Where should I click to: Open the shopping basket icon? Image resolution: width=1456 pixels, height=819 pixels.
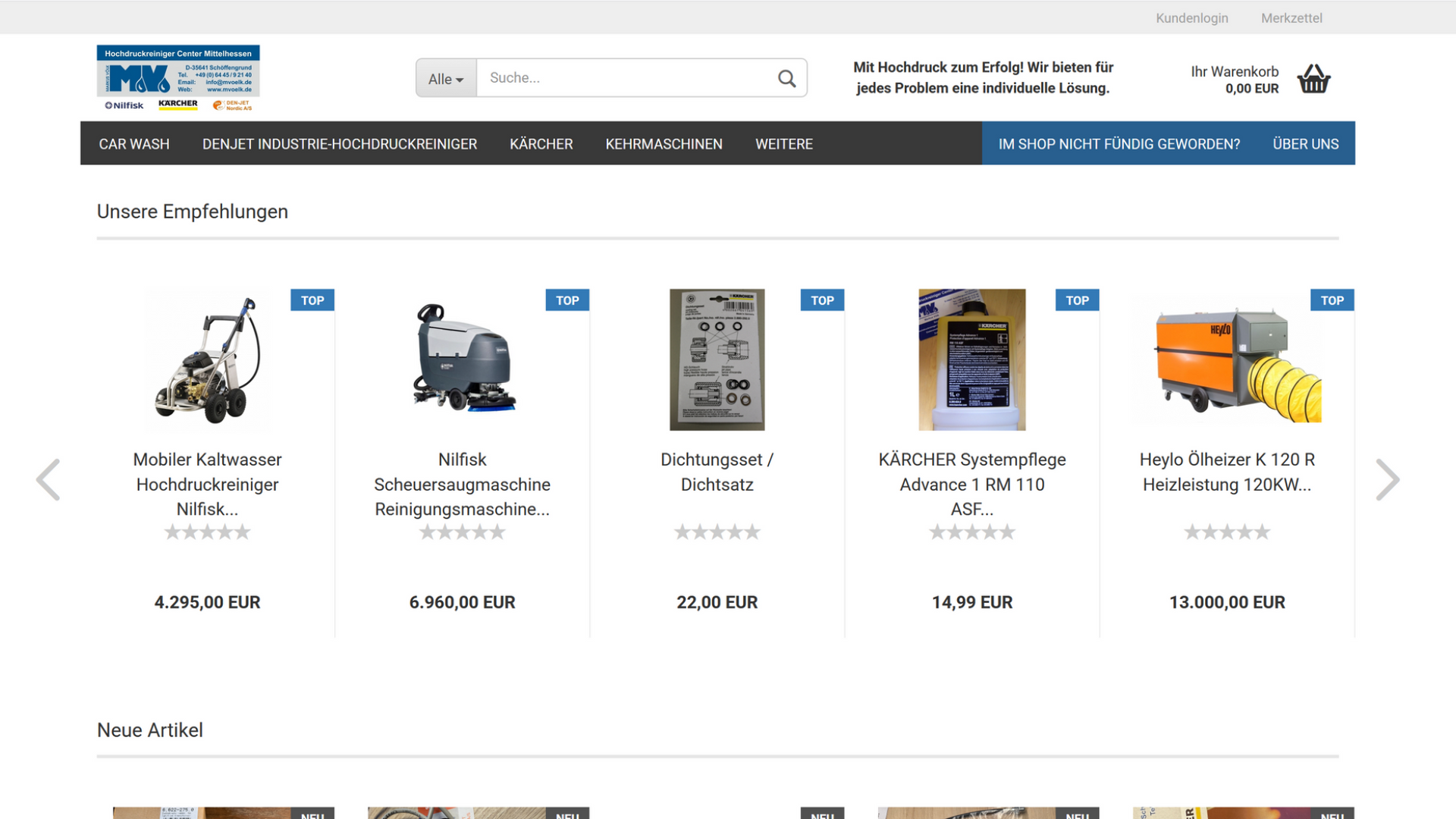1313,78
